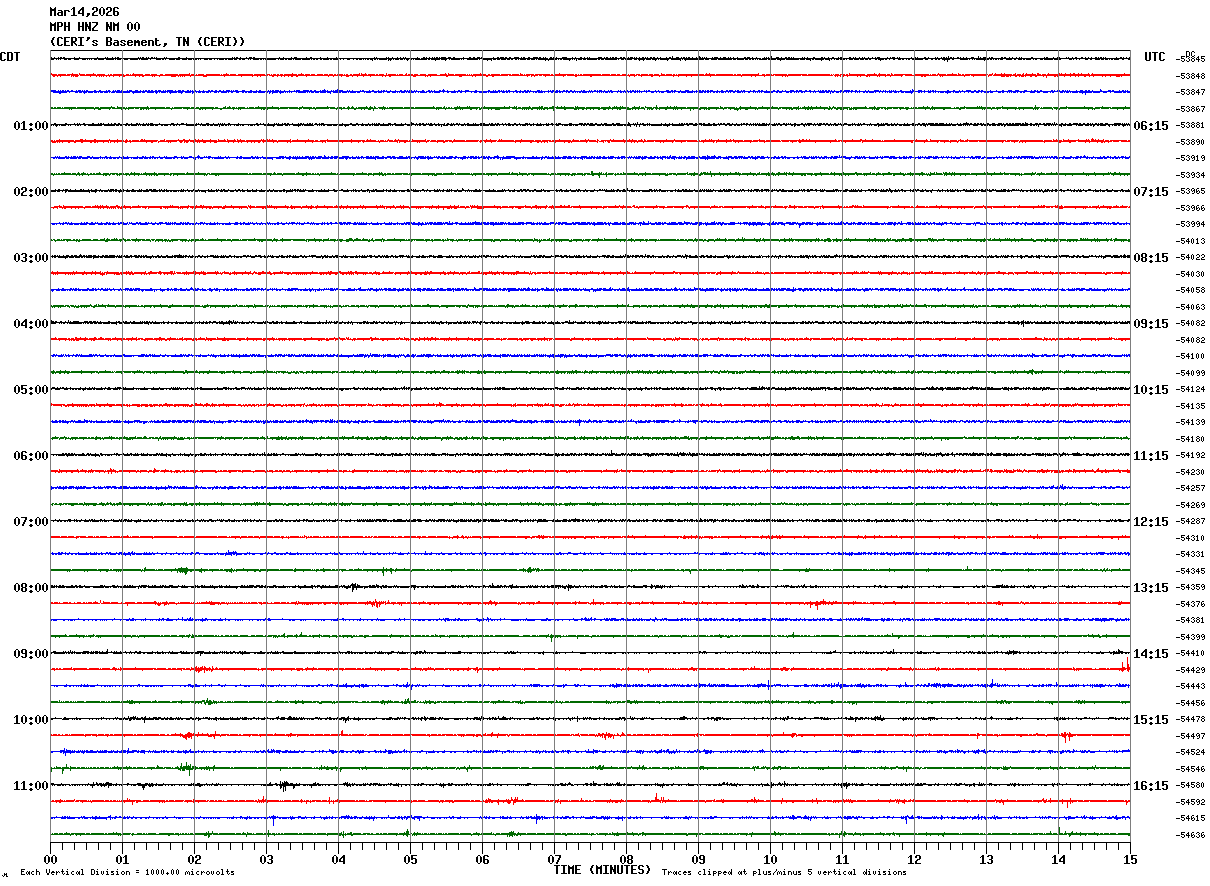This screenshot has height=886, width=1210.
Task: Click the 16:15 UTC time label
Action: (x=1151, y=786)
